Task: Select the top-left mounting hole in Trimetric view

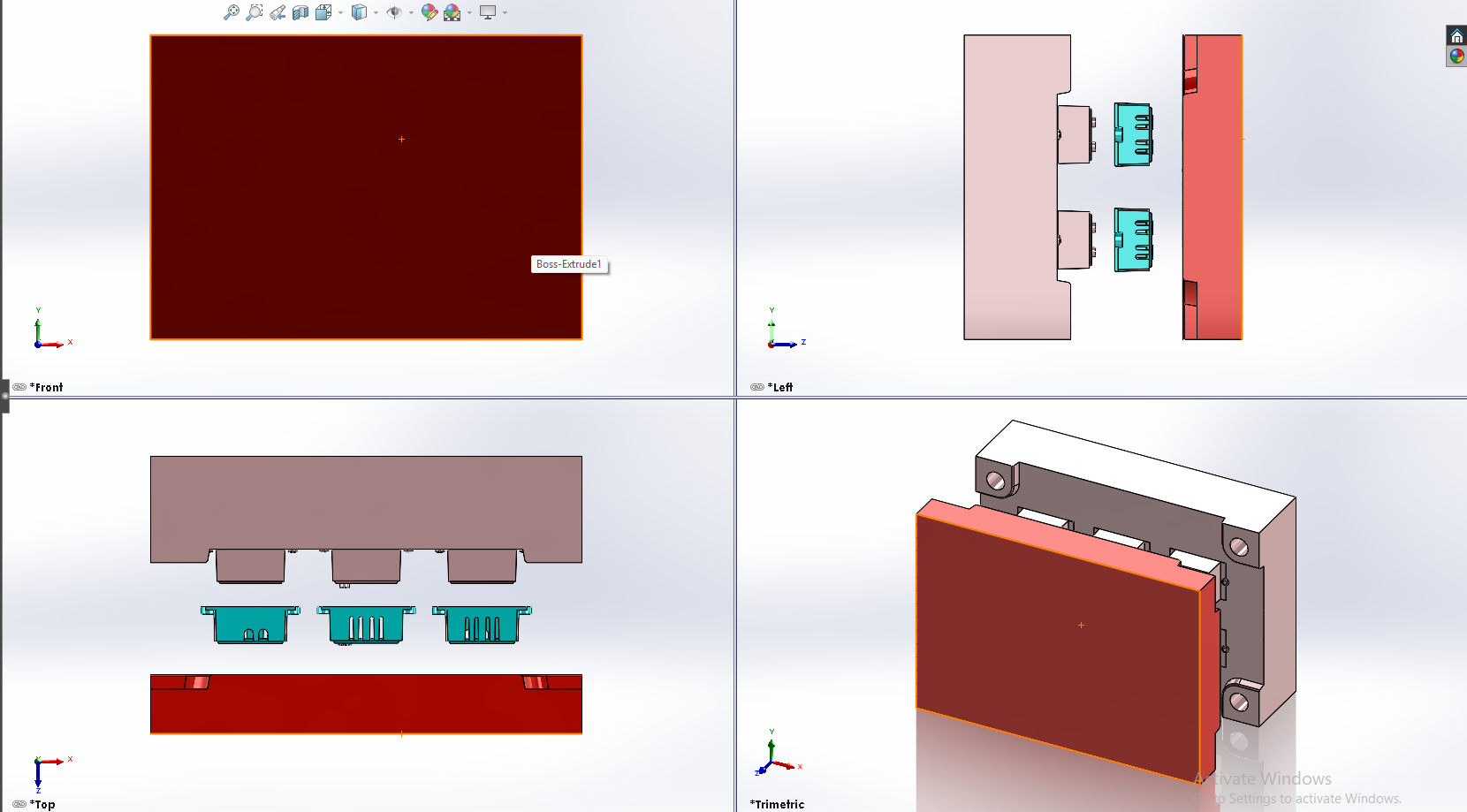Action: [996, 482]
